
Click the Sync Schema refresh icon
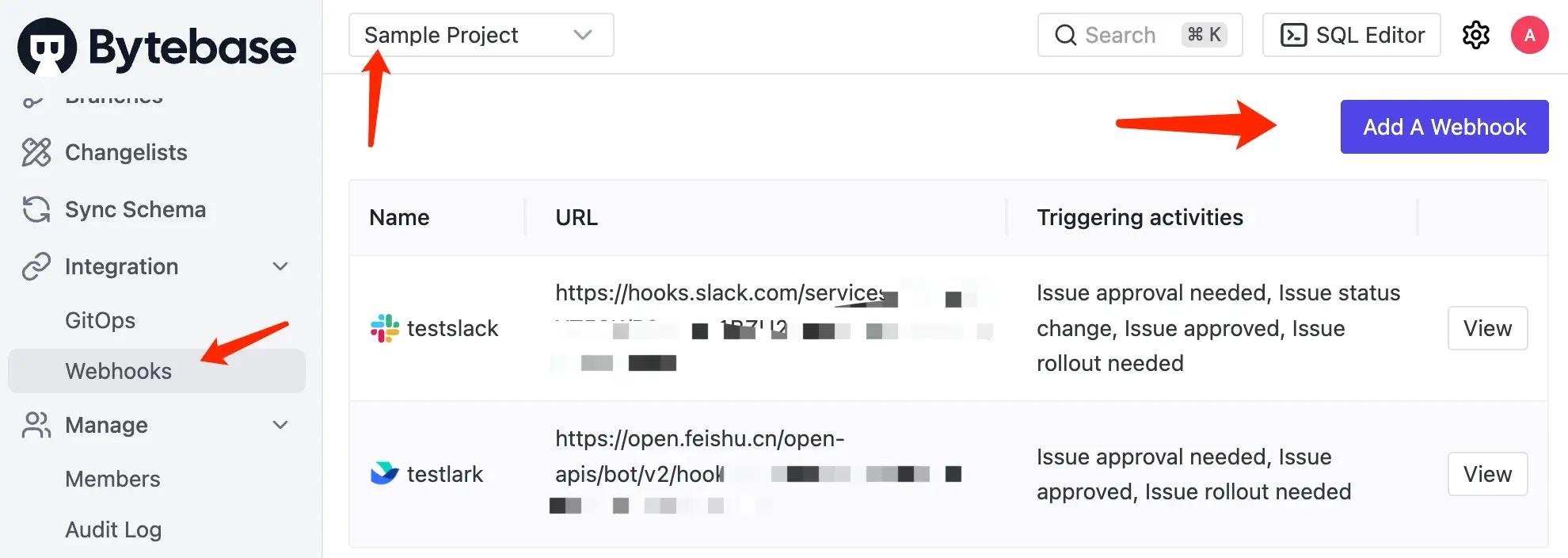(x=35, y=209)
